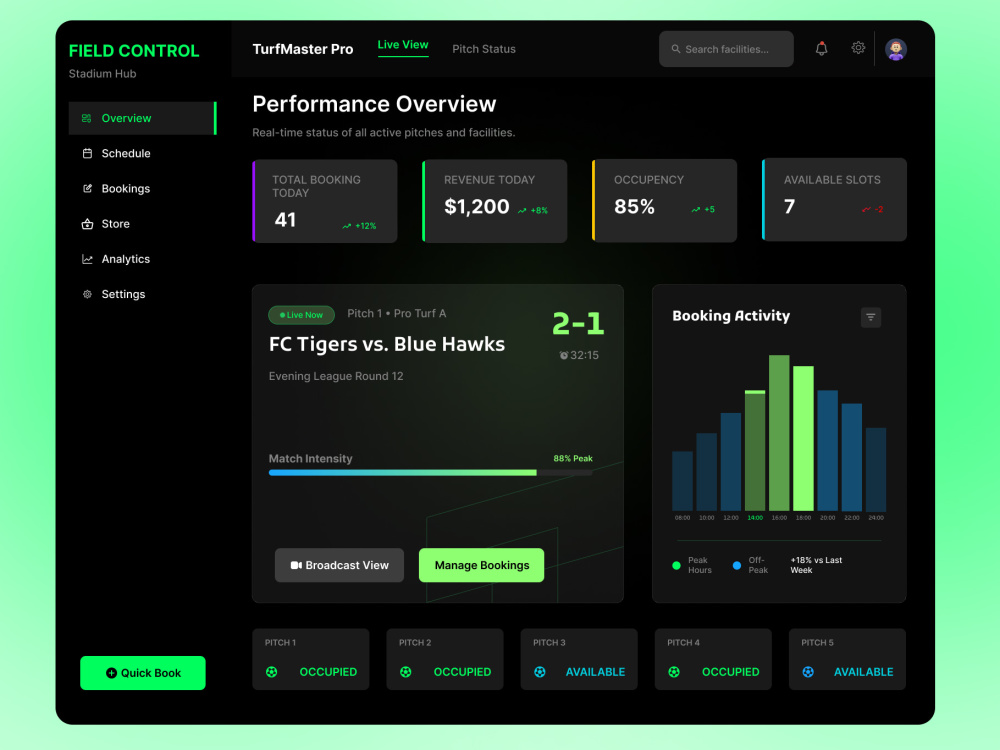
Task: Click the search magnifier icon
Action: [x=675, y=49]
